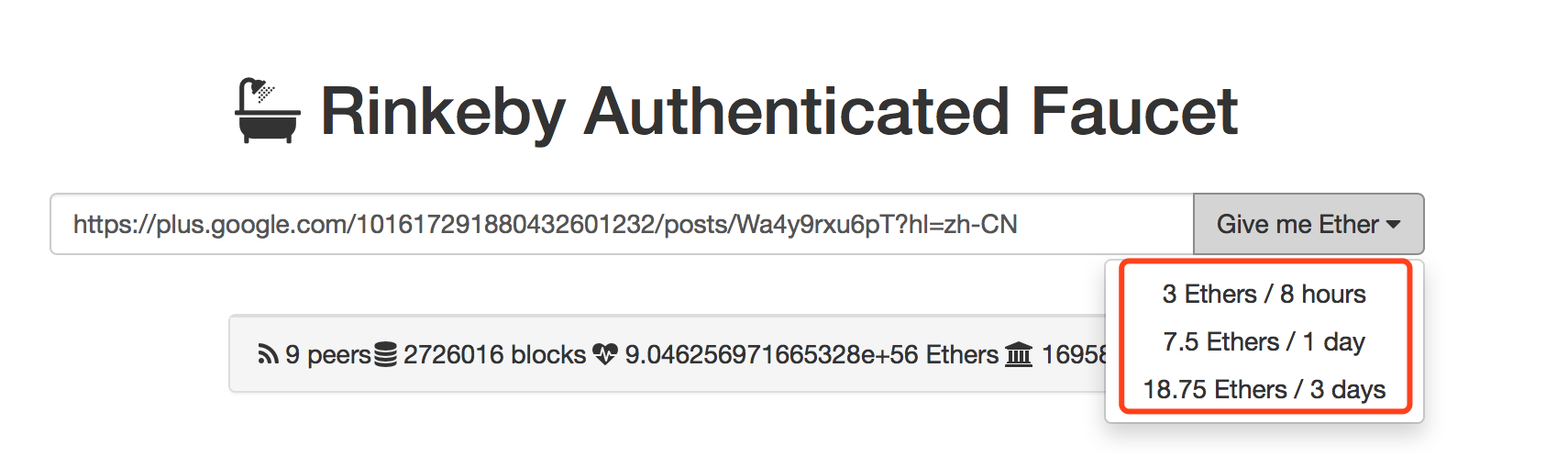Click the word Faucet in the title

pos(1134,112)
